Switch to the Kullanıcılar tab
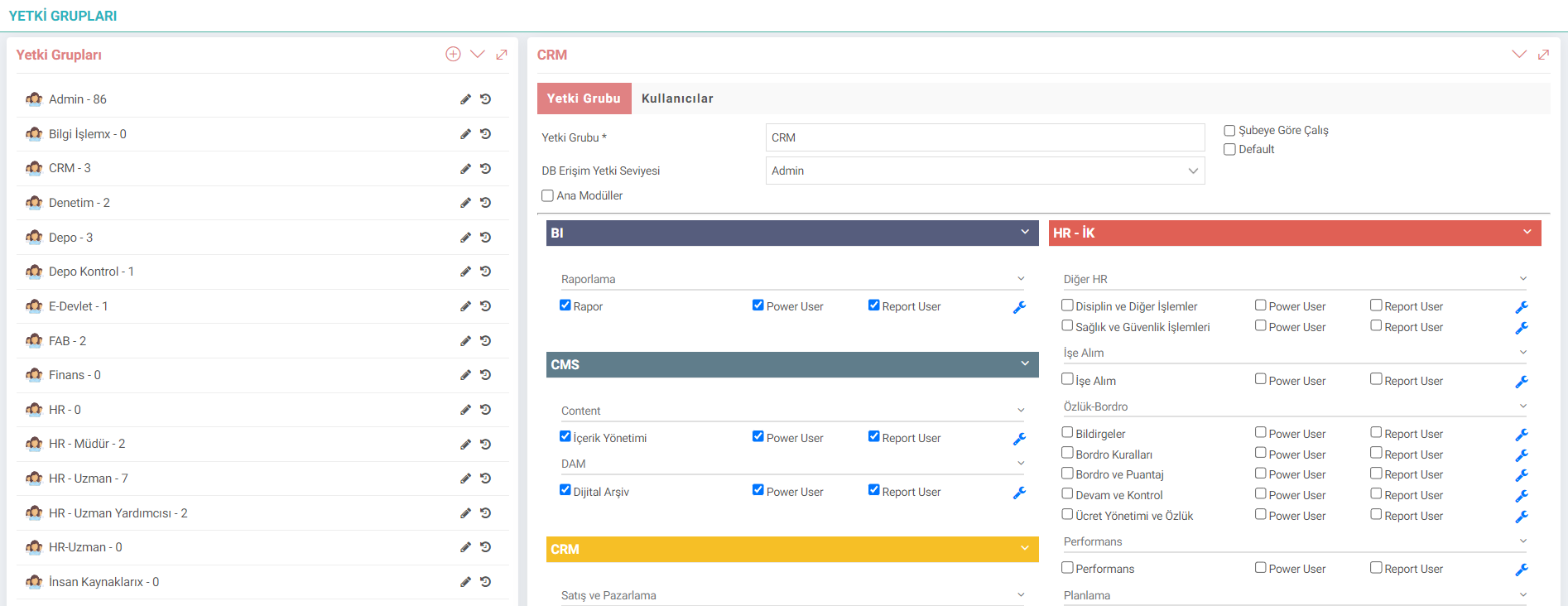The image size is (1568, 606). point(677,99)
